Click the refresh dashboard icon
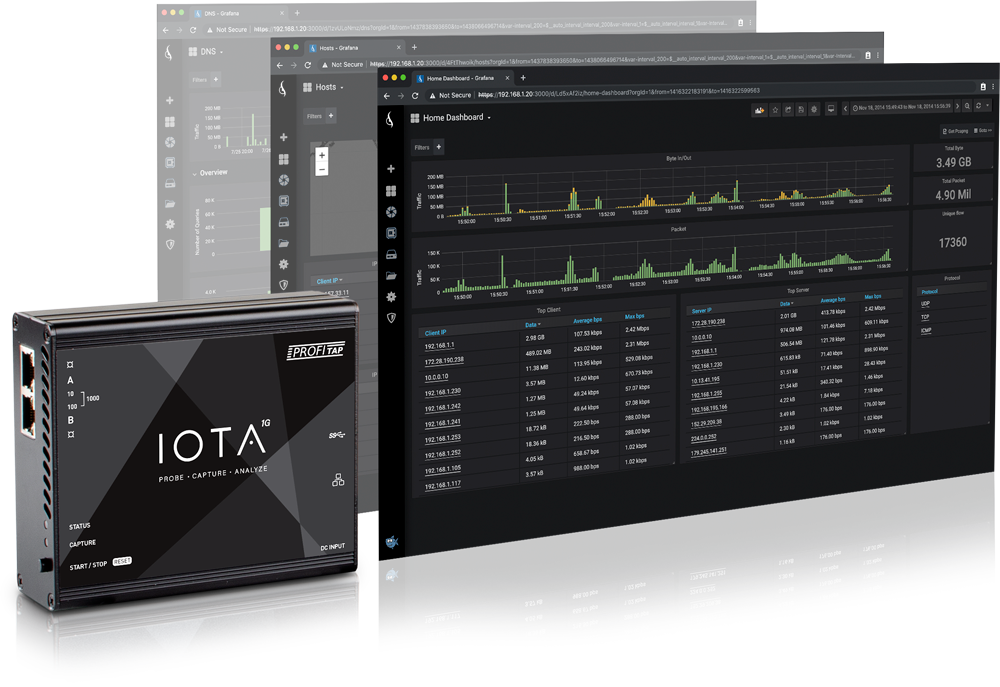This screenshot has width=1000, height=687. 978,105
